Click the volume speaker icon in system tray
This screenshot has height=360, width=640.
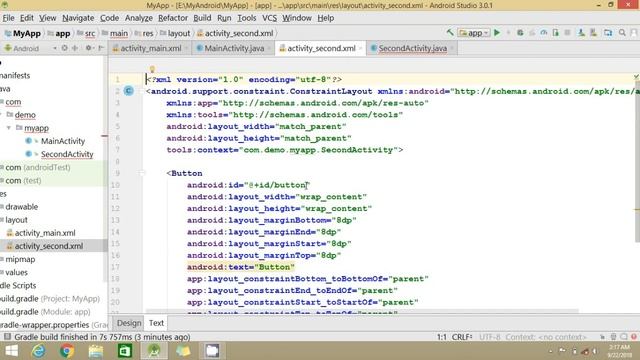pyautogui.click(x=594, y=351)
